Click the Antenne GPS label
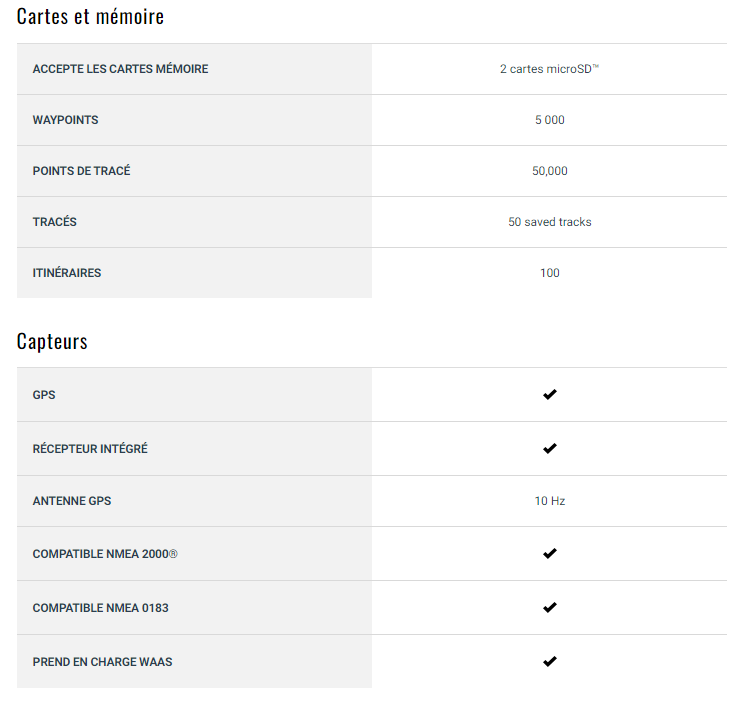Viewport: 751px width, 706px height. (72, 501)
